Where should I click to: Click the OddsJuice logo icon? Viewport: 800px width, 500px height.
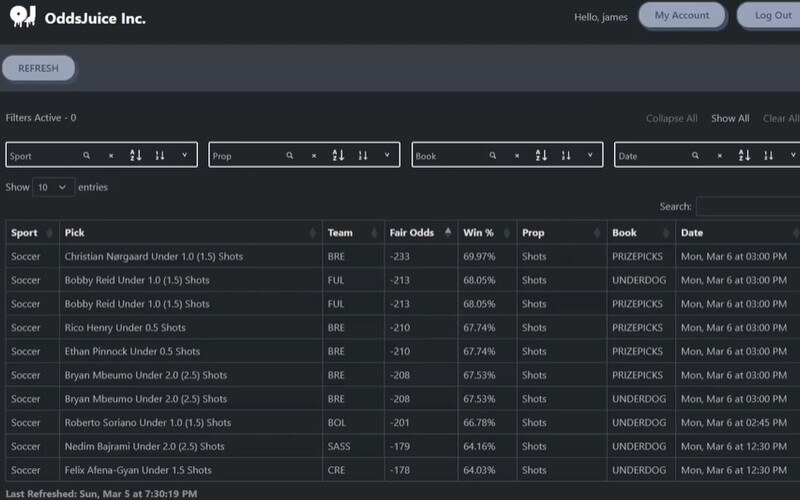[x=23, y=17]
